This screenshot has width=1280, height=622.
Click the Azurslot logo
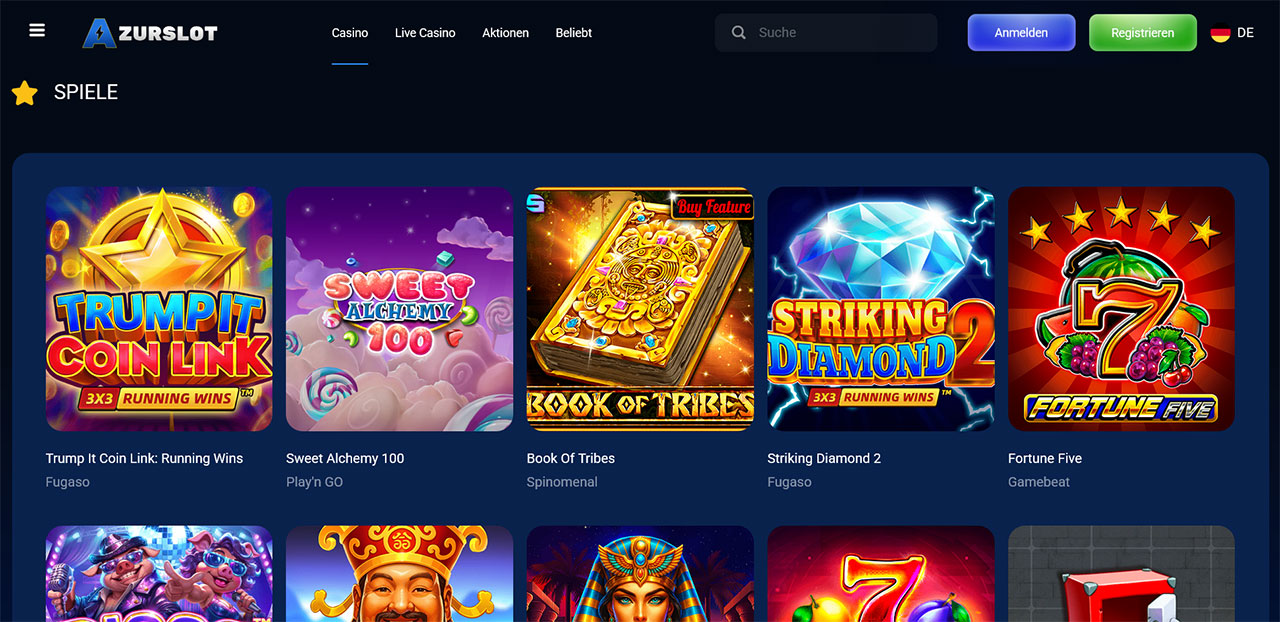coord(150,33)
